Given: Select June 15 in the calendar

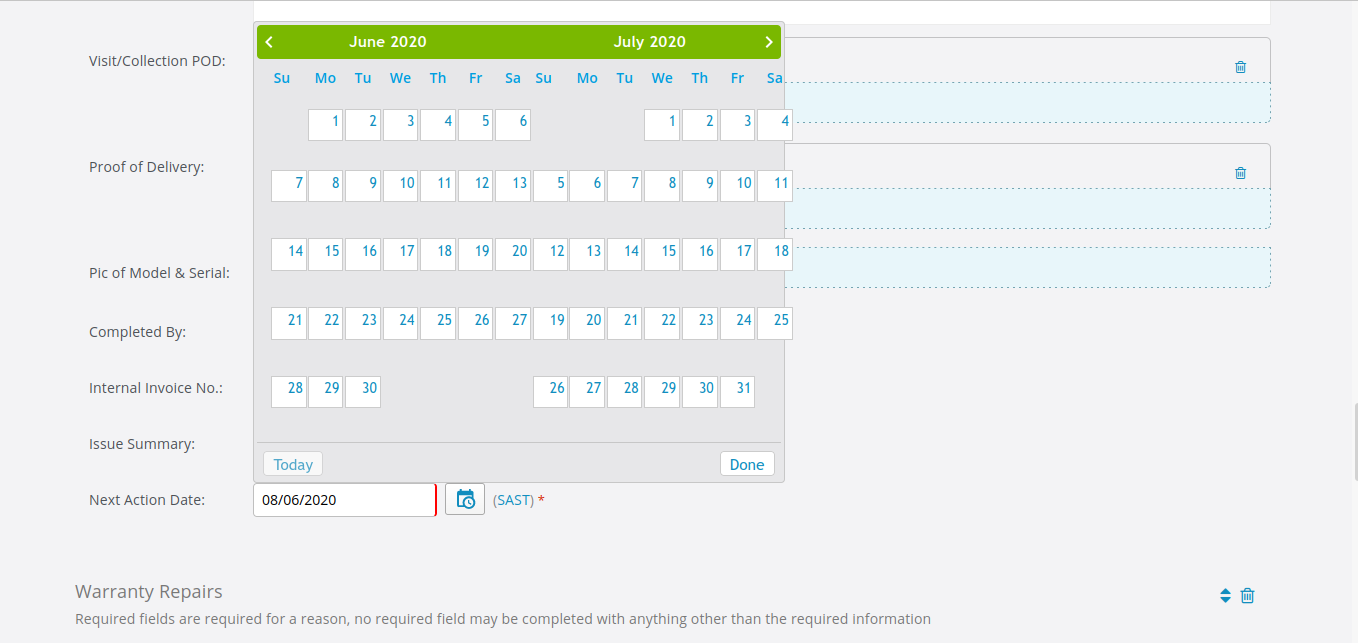Looking at the screenshot, I should coord(326,253).
